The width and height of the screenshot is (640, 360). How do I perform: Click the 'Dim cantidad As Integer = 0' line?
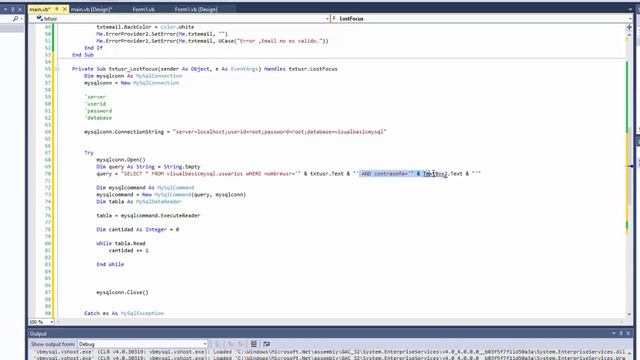(138, 229)
